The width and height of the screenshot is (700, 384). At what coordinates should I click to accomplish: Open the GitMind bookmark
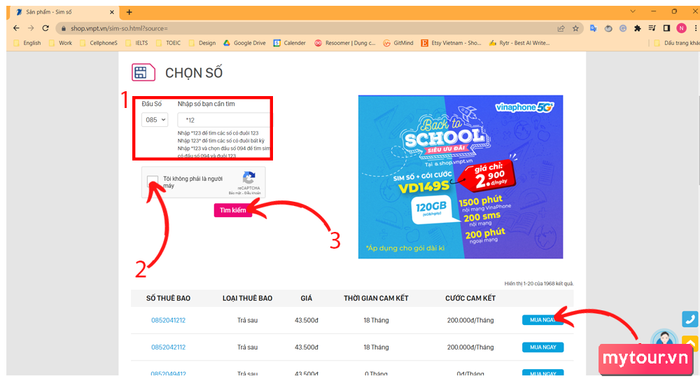pos(399,43)
